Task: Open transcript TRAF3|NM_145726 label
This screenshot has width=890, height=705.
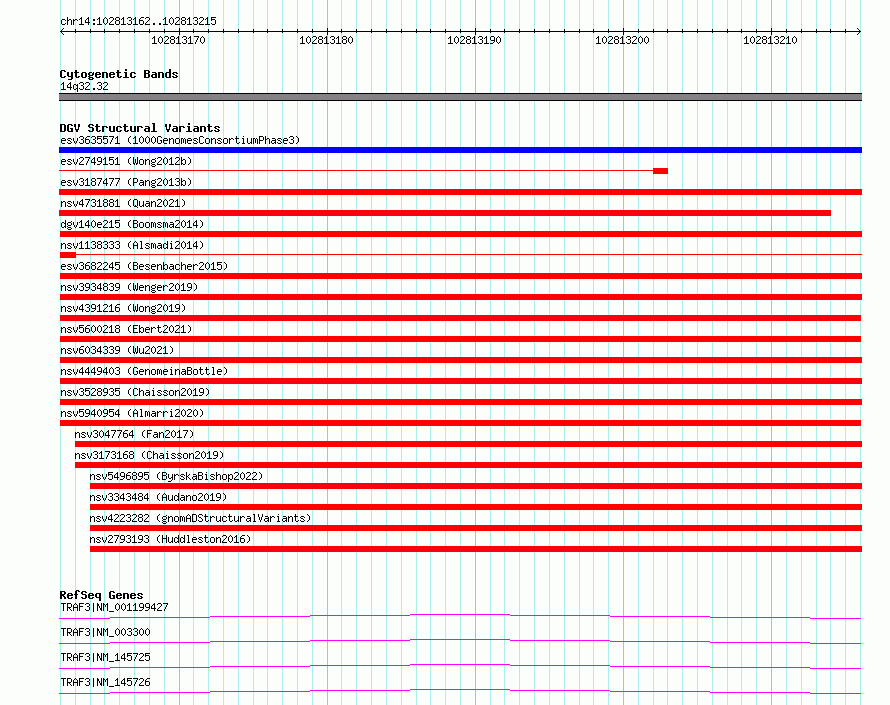Action: pos(105,682)
